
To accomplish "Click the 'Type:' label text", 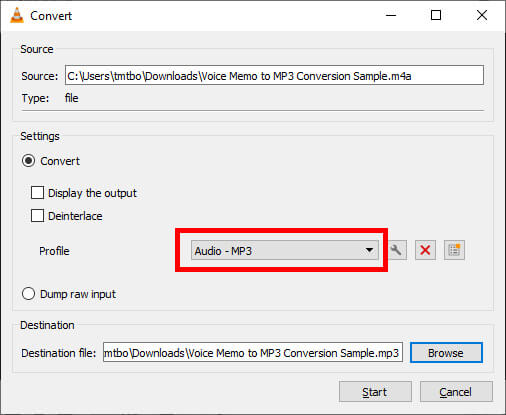I will pyautogui.click(x=35, y=98).
